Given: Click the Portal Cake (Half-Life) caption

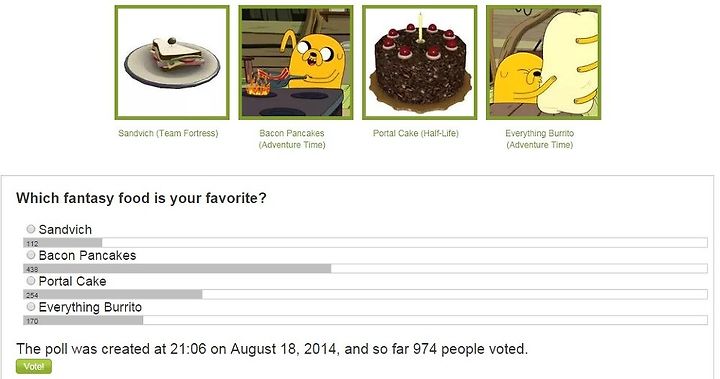Looking at the screenshot, I should [416, 133].
